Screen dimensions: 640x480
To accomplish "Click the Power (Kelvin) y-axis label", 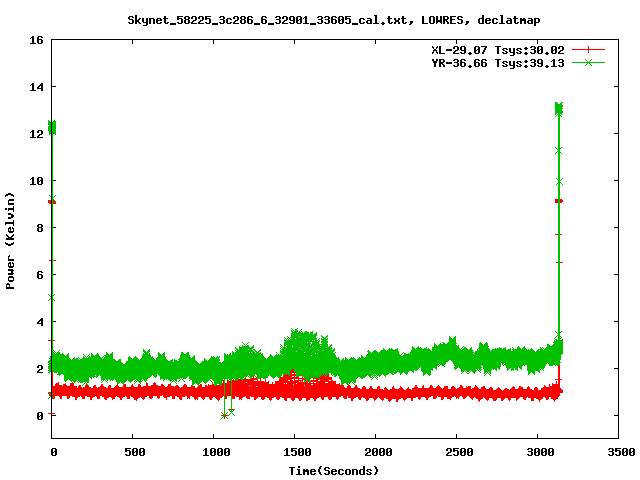I will point(10,241).
